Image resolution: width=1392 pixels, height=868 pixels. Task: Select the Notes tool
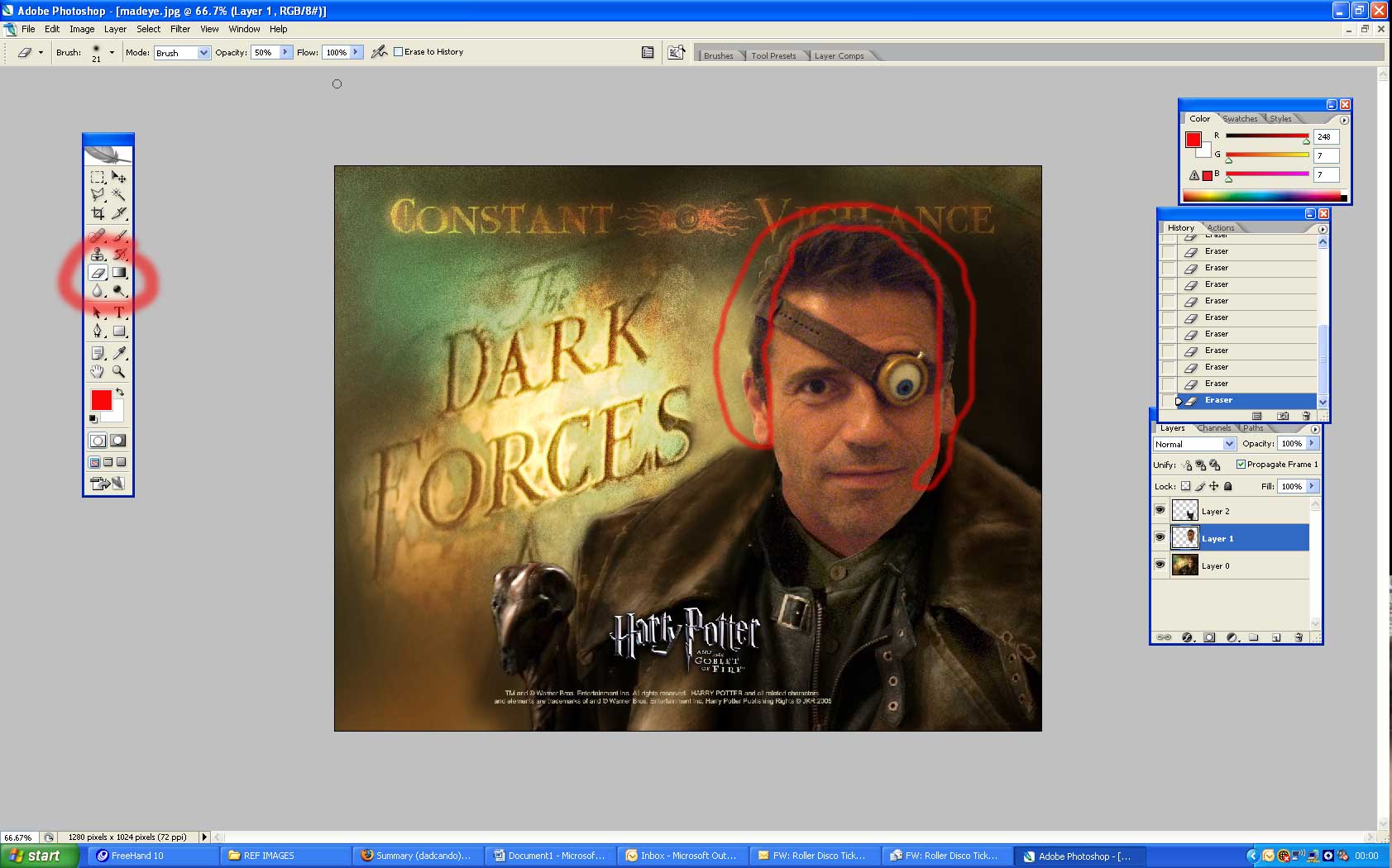point(98,353)
